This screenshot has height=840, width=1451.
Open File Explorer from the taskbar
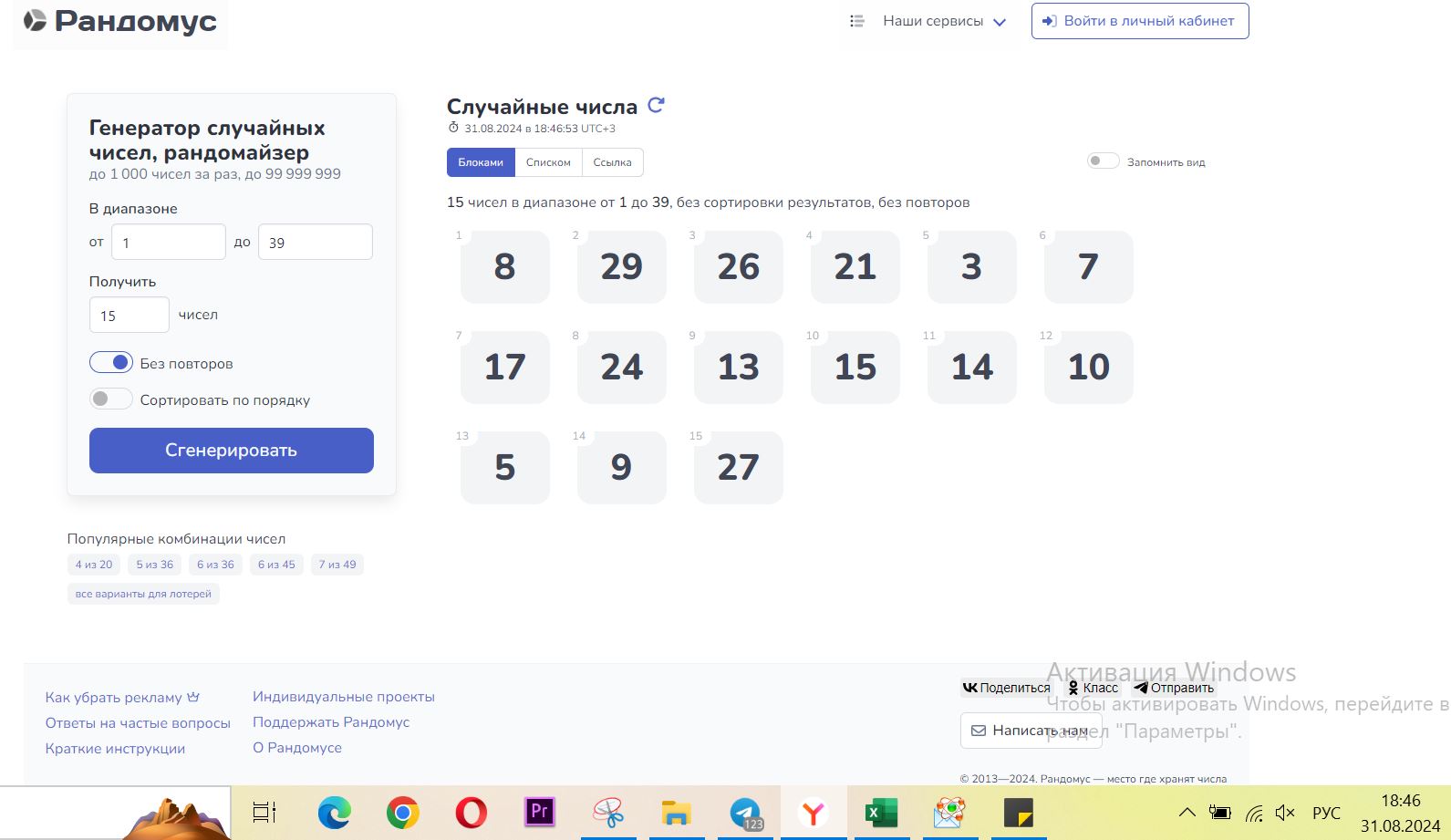click(x=676, y=812)
